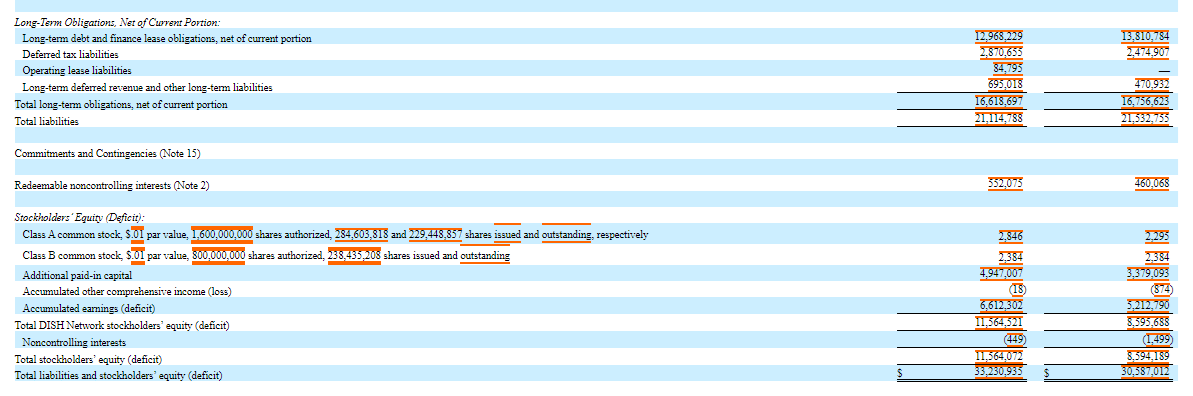Select 'Commitments and Contingencies (Note 15)' text
Viewport: 1193px width, 396px height.
tap(107, 153)
